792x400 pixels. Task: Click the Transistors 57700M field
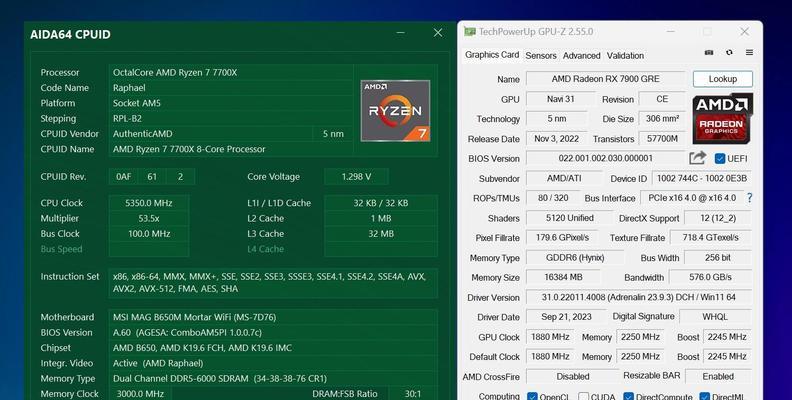click(x=662, y=138)
